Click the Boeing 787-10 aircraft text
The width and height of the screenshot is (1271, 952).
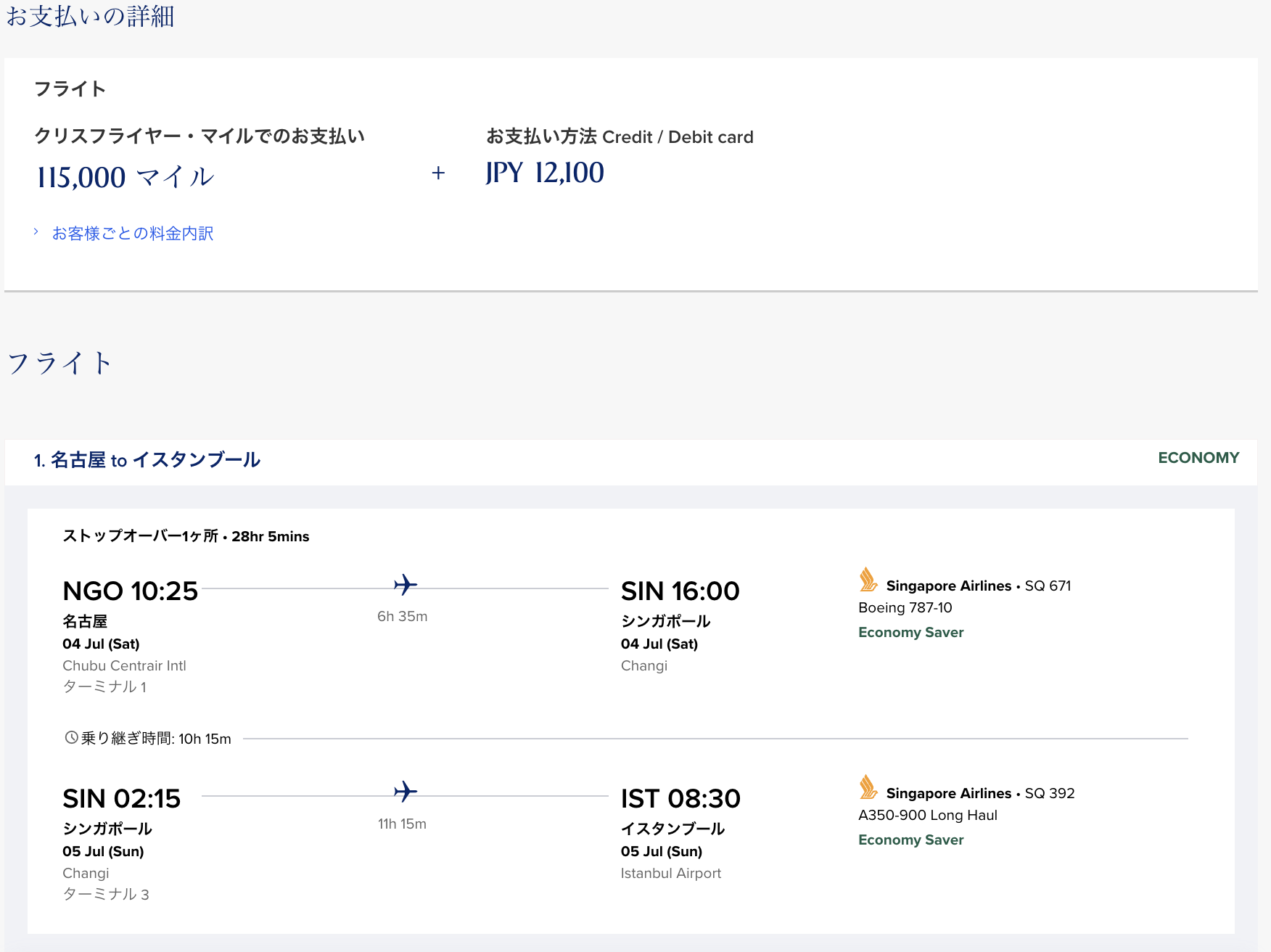[x=905, y=607]
